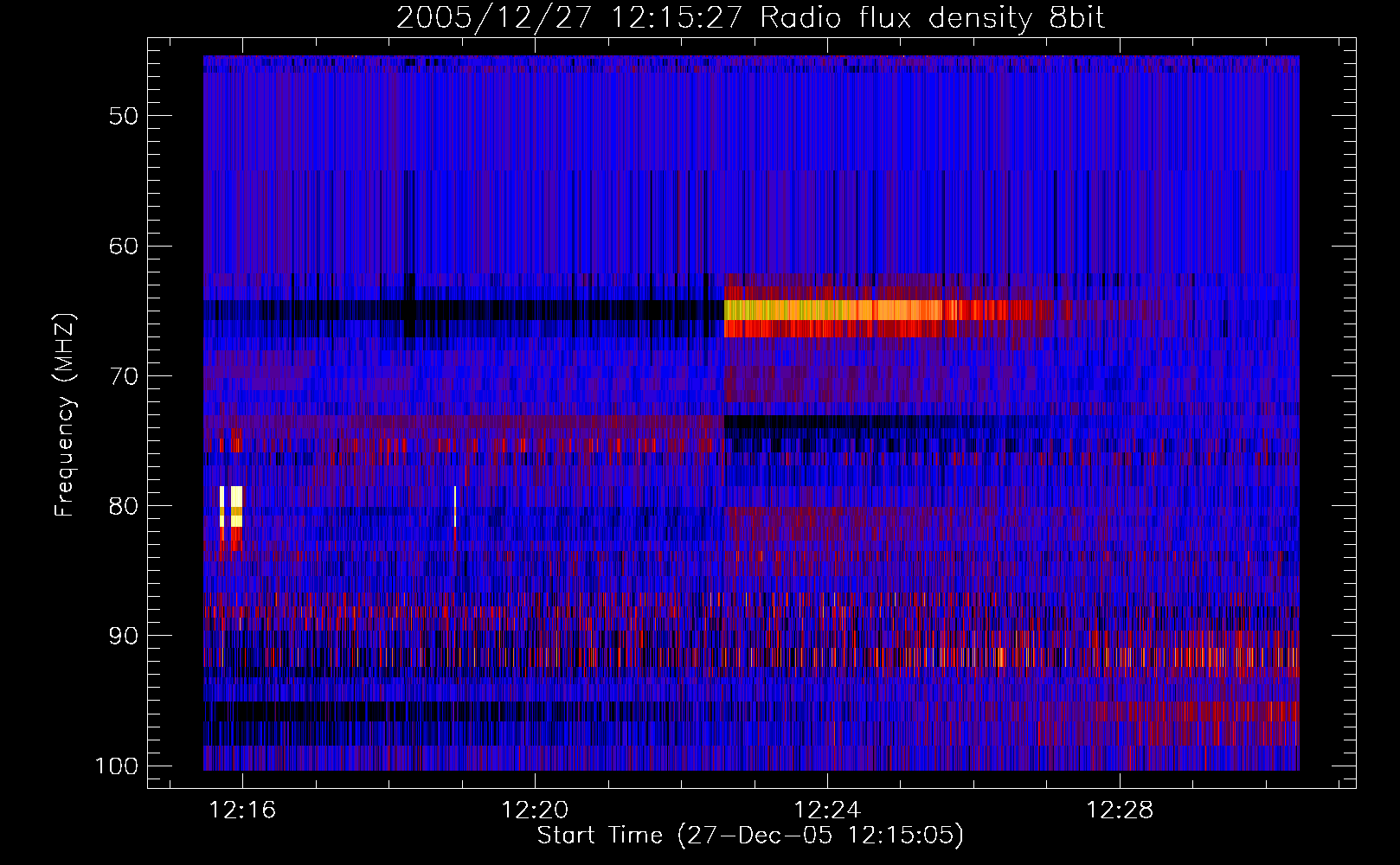Click the bright yellow-orange burst near 65 MHz
1400x865 pixels.
click(833, 311)
